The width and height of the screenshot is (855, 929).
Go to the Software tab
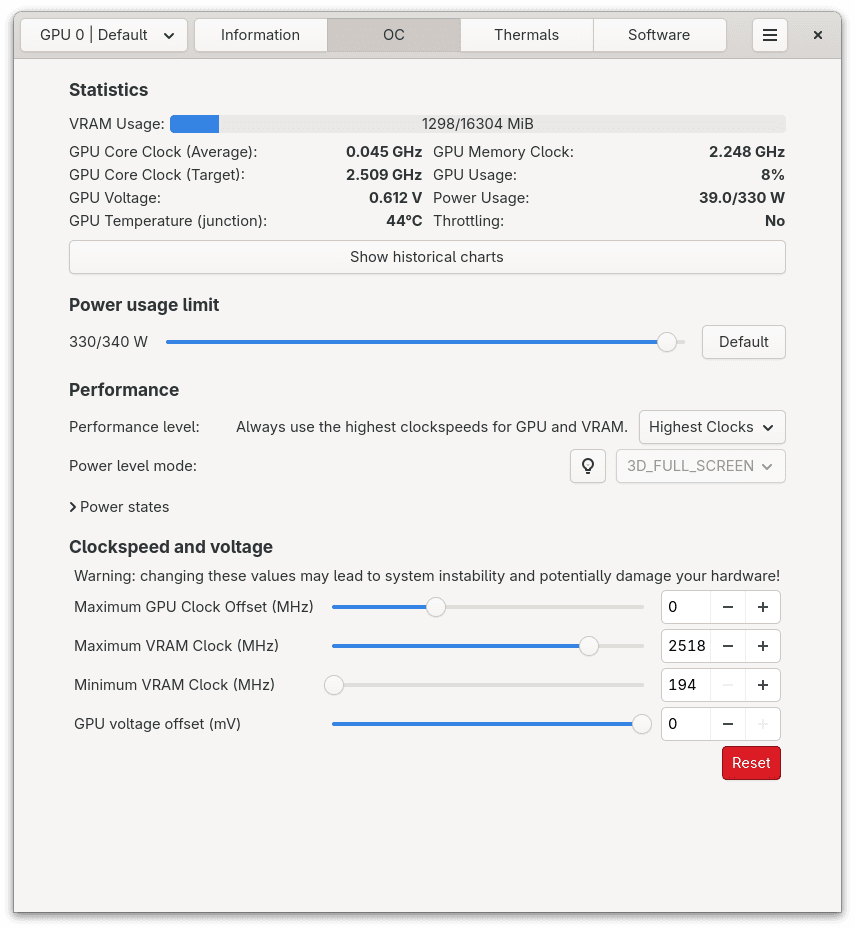point(659,35)
